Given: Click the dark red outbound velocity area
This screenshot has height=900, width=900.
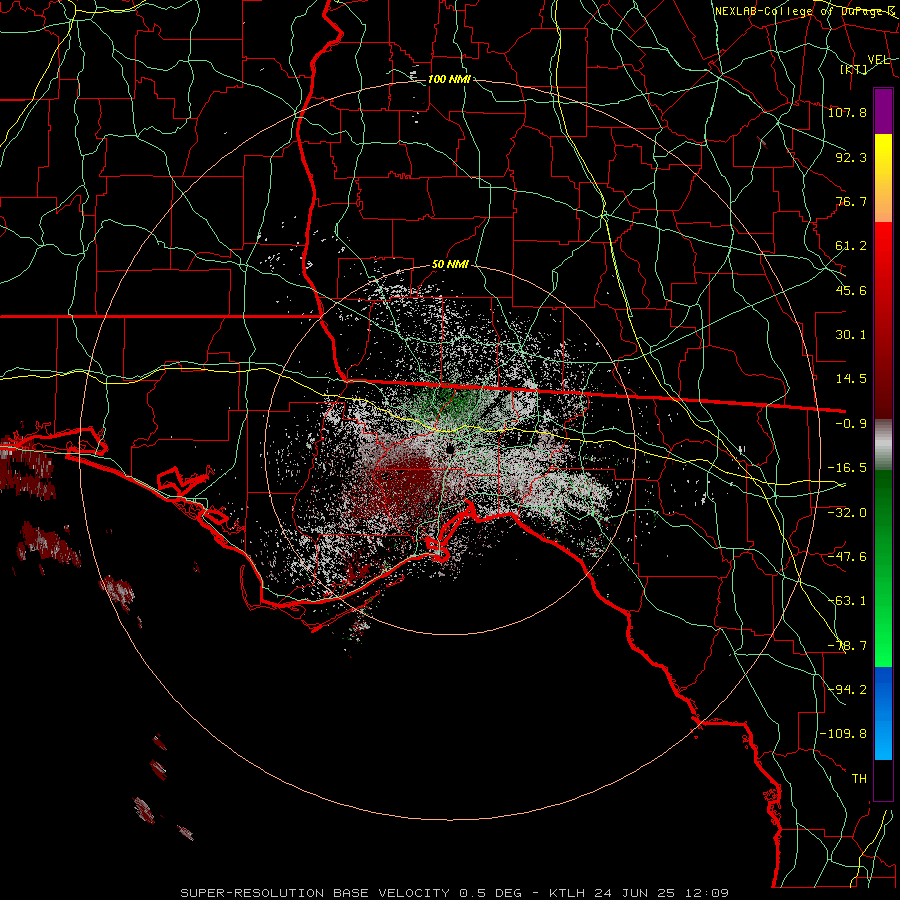Looking at the screenshot, I should (x=410, y=479).
